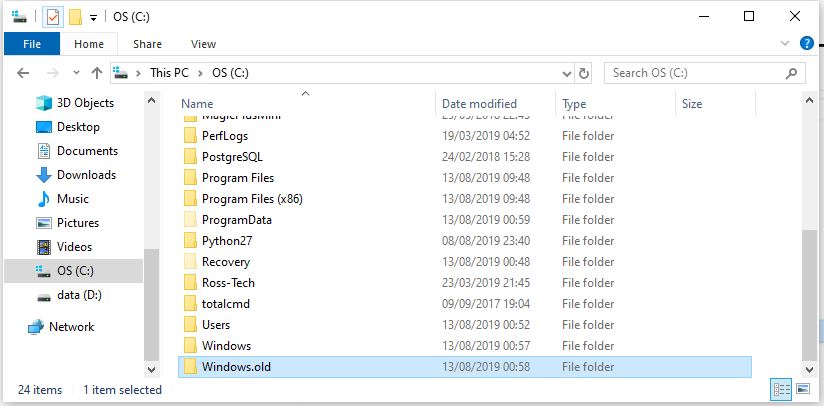824x406 pixels.
Task: Click the drive icon in title bar
Action: pos(19,17)
